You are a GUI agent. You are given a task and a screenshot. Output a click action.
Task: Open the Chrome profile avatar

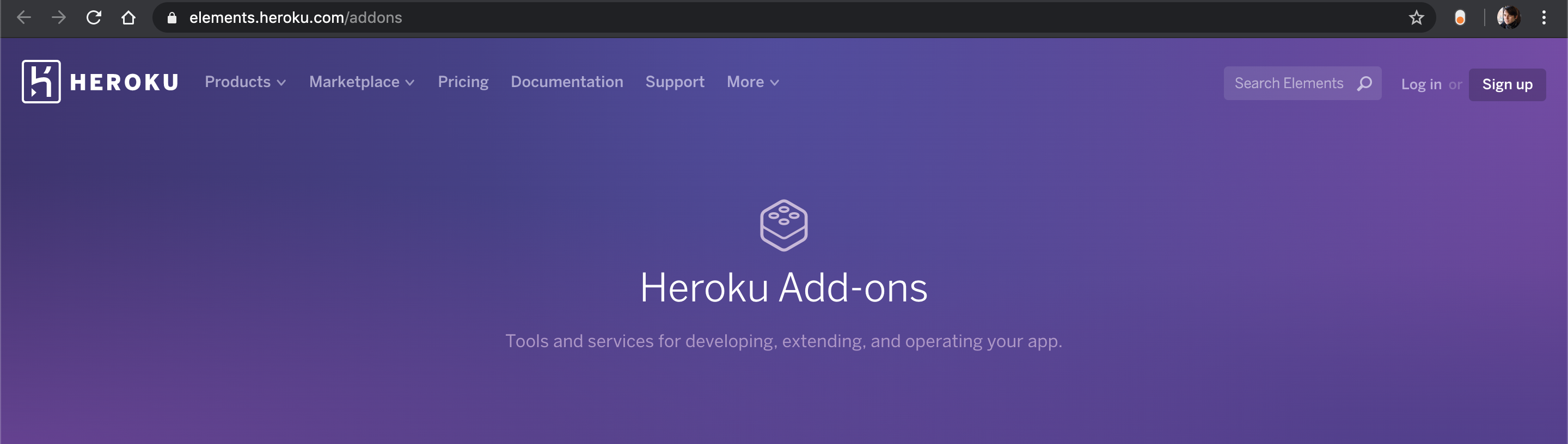pos(1508,17)
